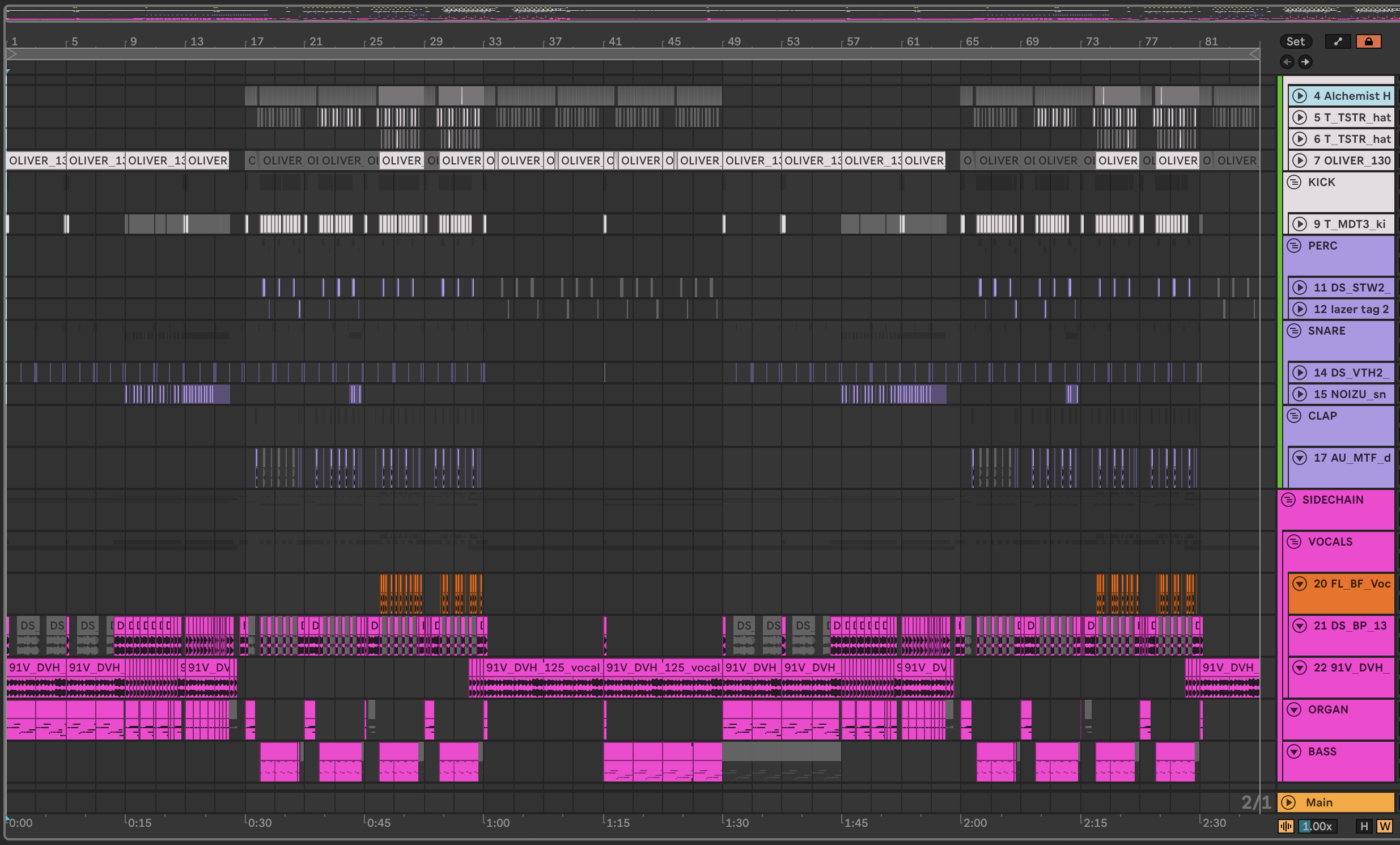Click the H optimize height button

tap(1364, 826)
